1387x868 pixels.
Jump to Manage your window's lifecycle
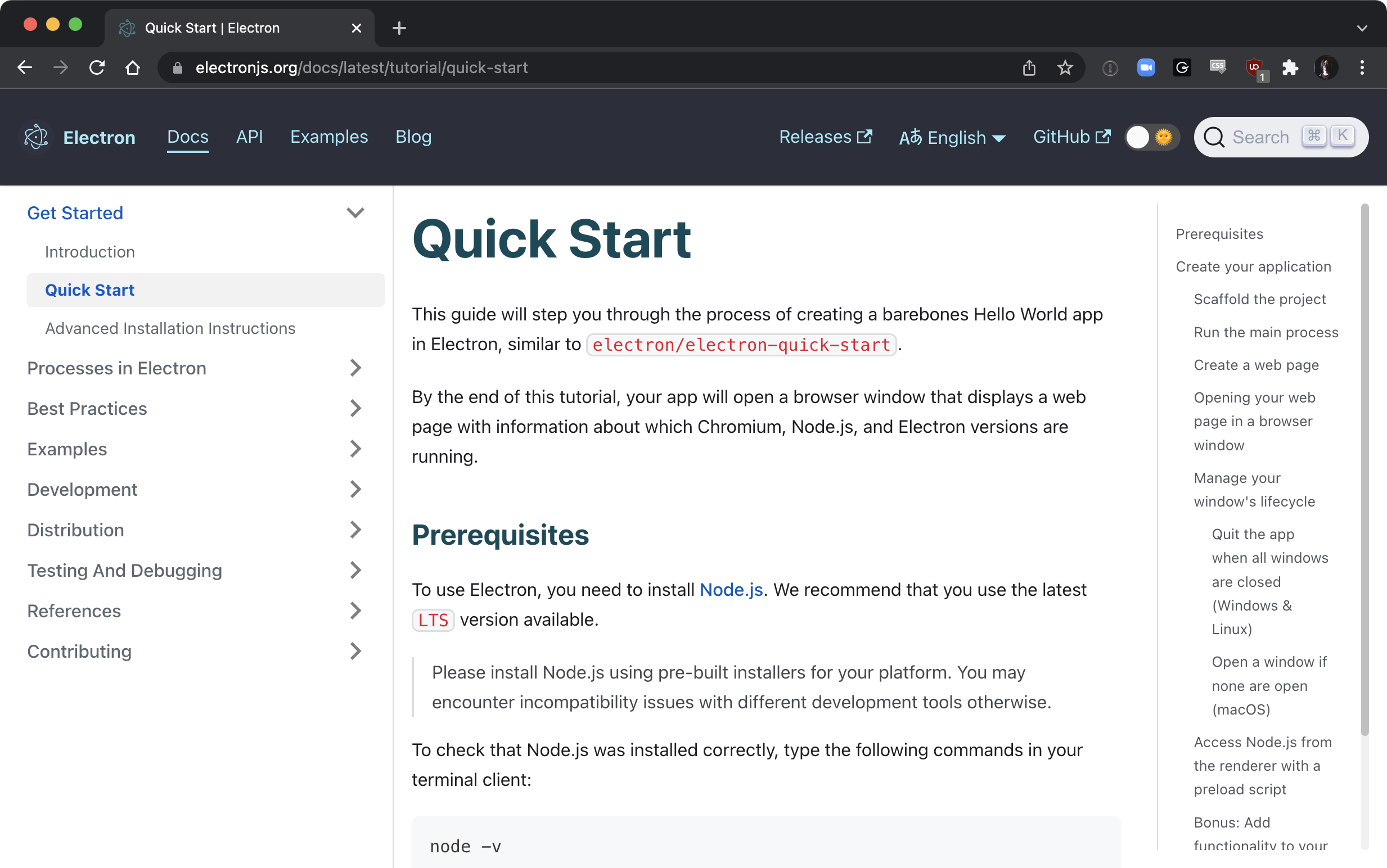(1254, 490)
